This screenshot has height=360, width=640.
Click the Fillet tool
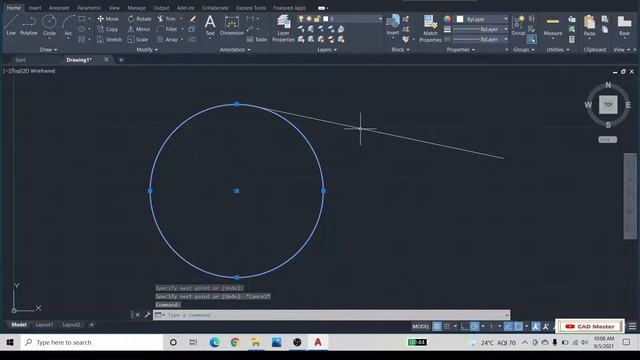click(167, 29)
